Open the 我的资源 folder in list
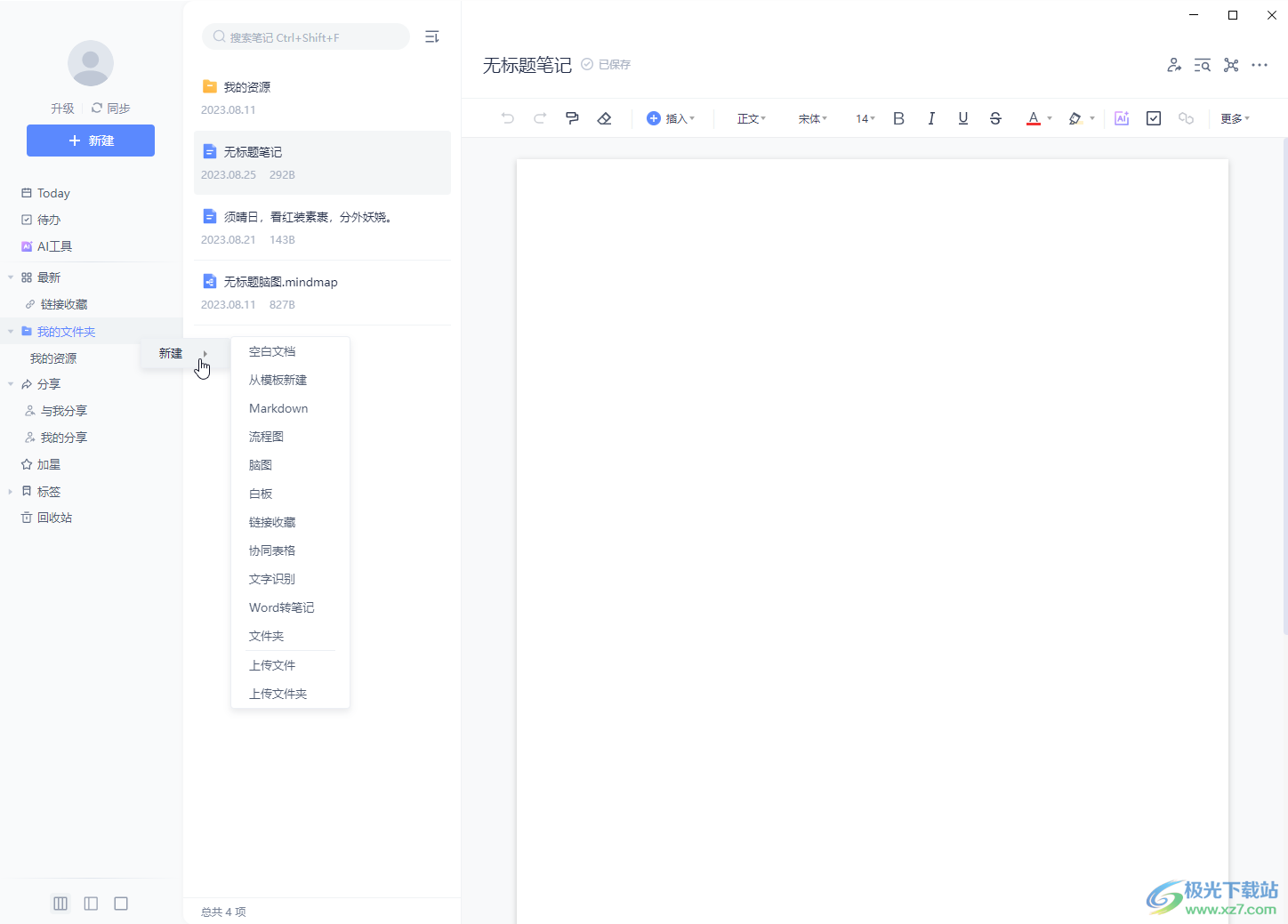Viewport: 1288px width, 924px height. coord(322,98)
